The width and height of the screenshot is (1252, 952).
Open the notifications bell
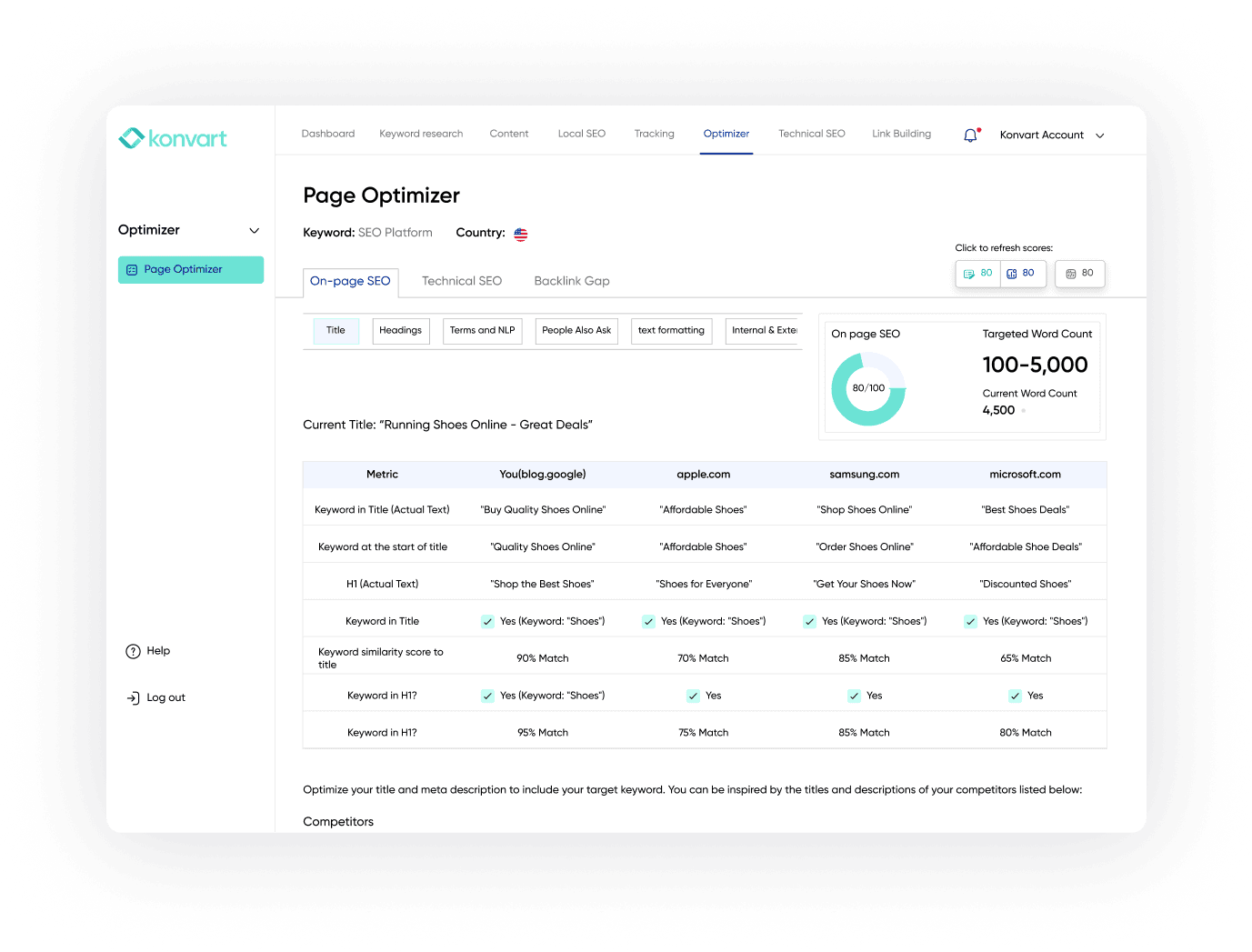click(x=970, y=135)
